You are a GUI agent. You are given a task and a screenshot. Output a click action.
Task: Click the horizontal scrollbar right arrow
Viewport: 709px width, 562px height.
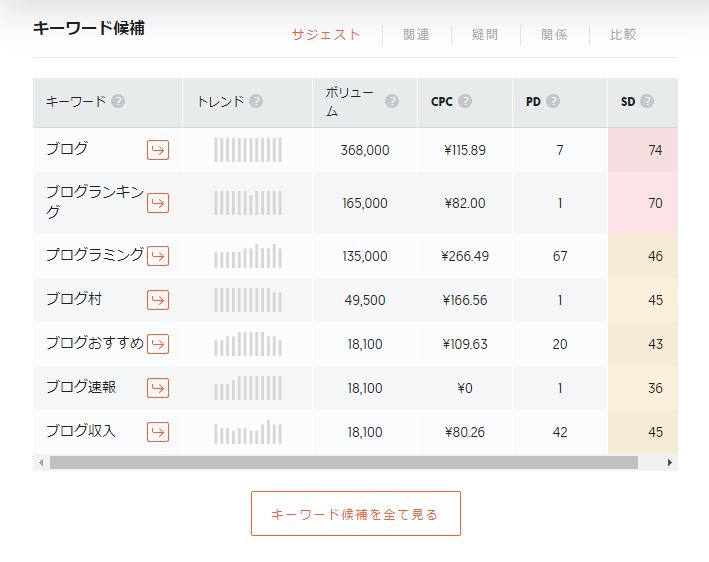670,463
